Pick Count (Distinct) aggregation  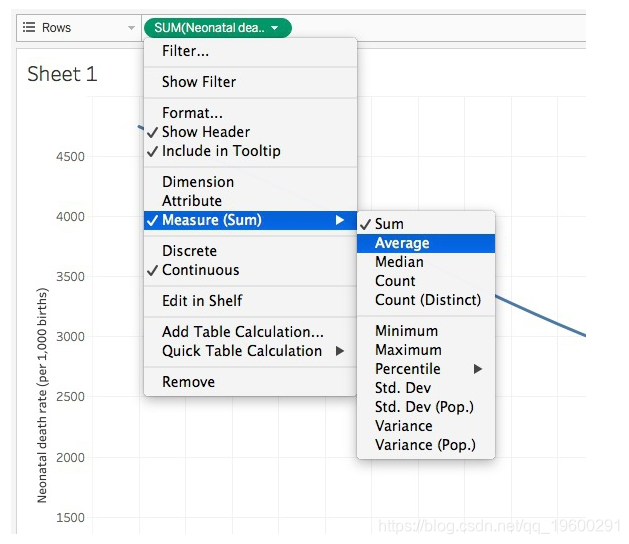coord(426,300)
